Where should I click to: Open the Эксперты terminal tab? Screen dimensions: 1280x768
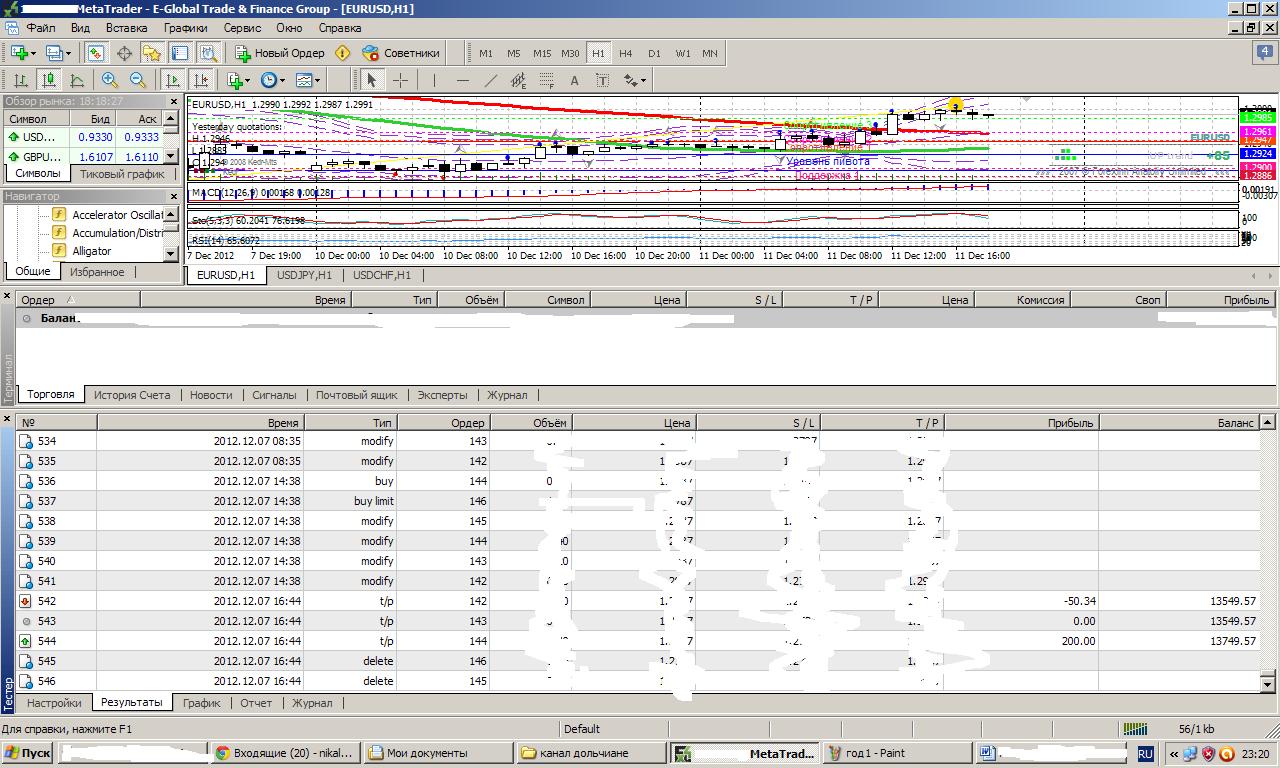[442, 395]
